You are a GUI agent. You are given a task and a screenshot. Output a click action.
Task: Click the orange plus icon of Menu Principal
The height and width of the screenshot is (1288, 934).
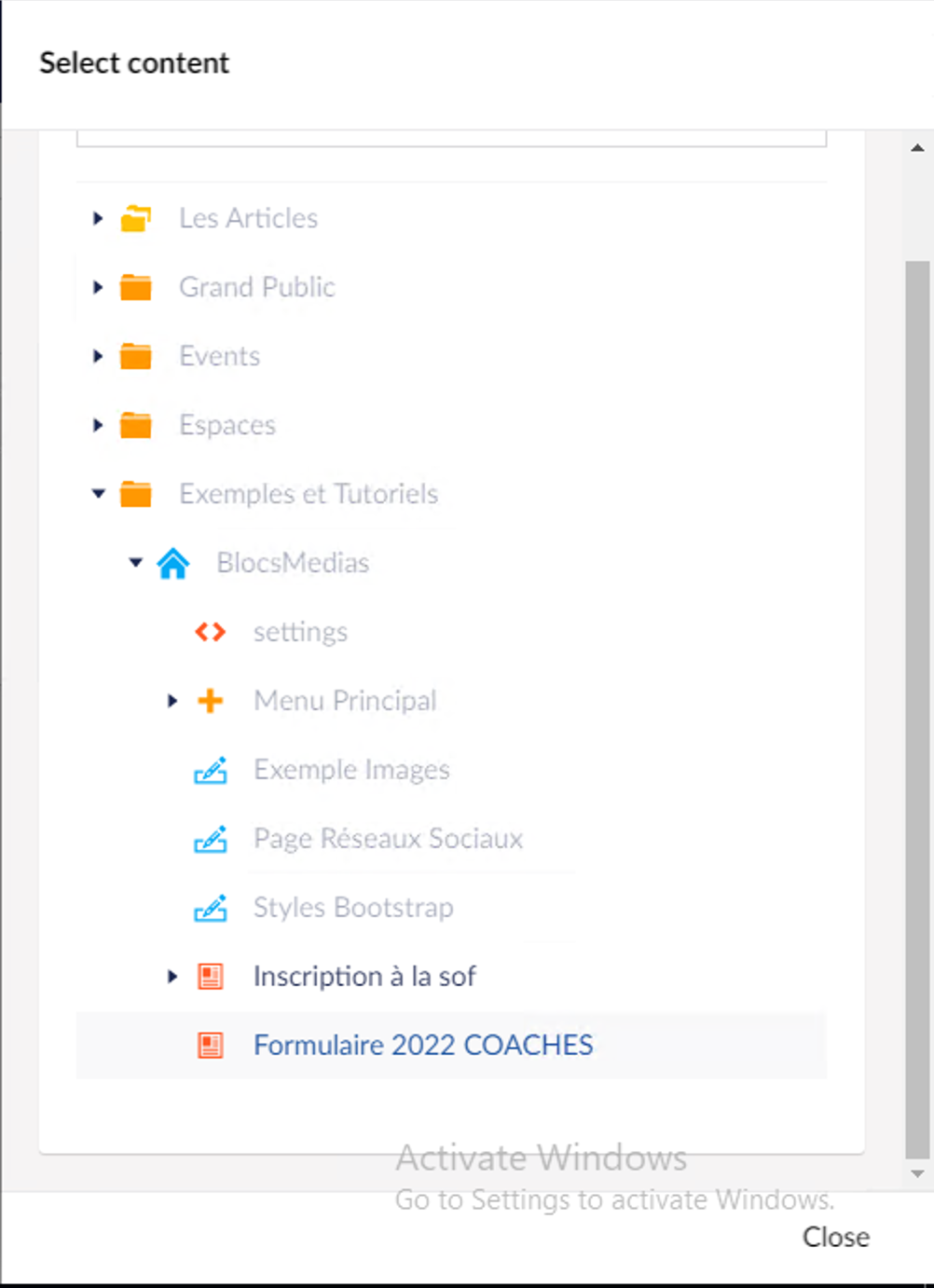pyautogui.click(x=211, y=701)
